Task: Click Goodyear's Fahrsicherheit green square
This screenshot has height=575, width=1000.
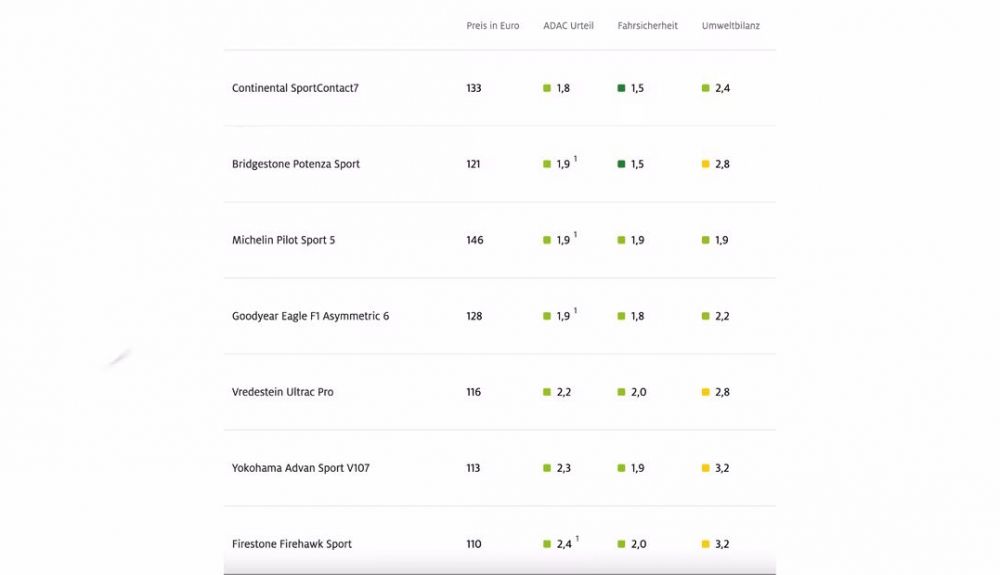Action: (621, 316)
